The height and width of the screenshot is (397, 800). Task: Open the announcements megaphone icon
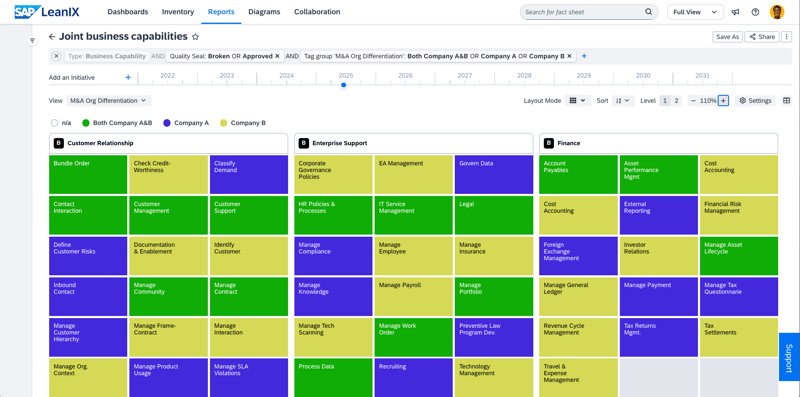point(735,12)
